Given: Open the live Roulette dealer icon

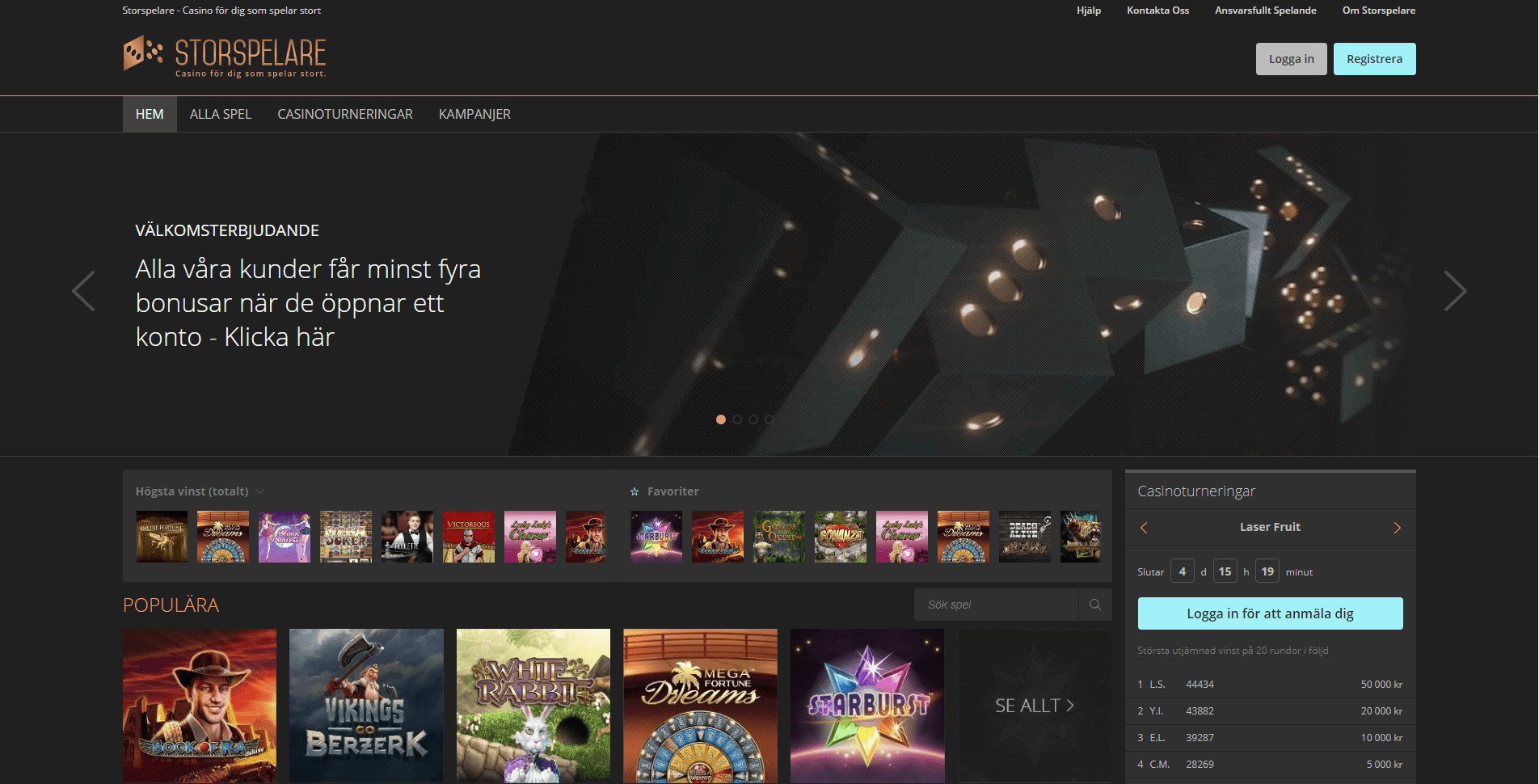Looking at the screenshot, I should pyautogui.click(x=407, y=537).
